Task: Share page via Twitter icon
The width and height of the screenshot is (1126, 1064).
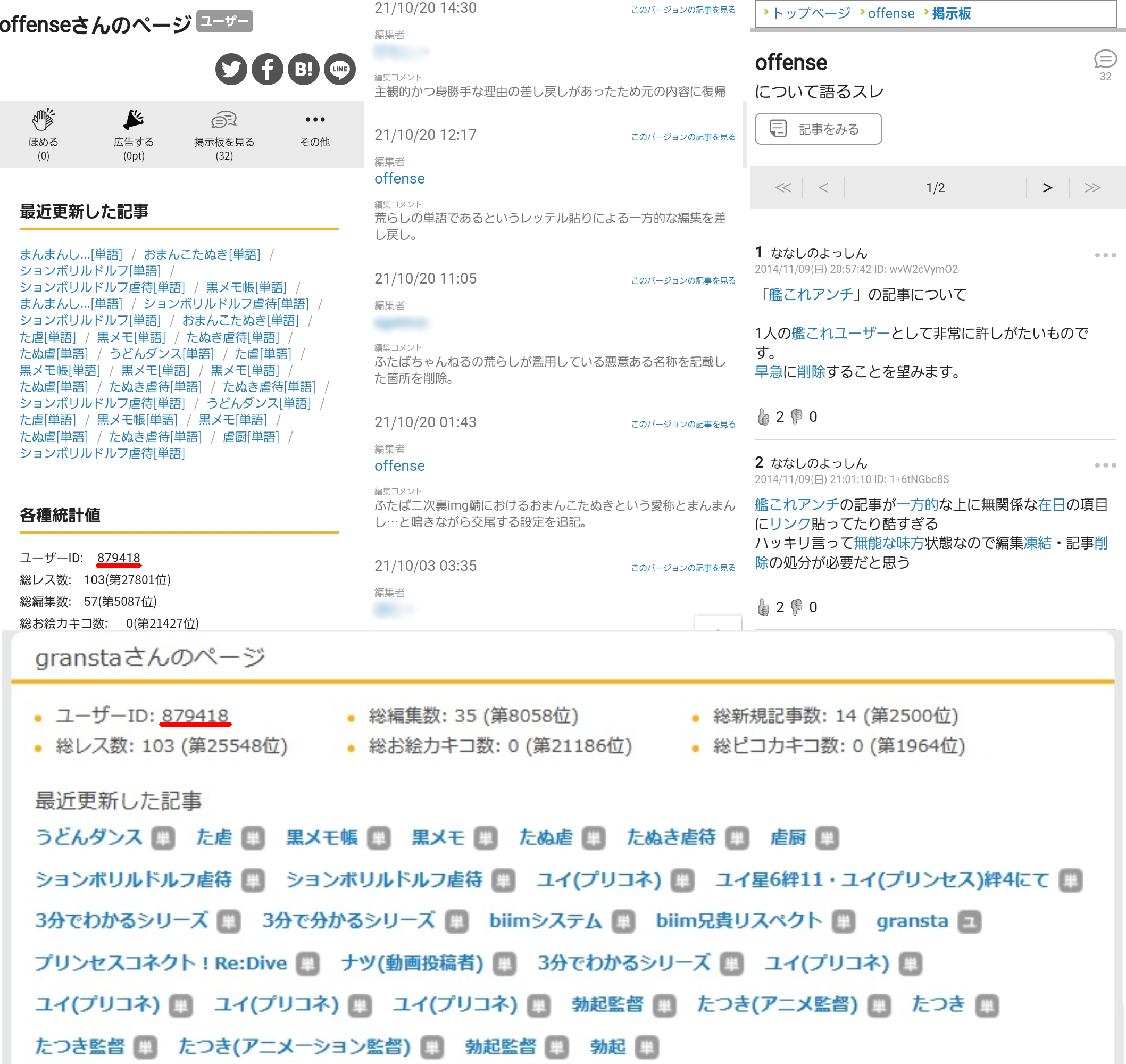Action: pyautogui.click(x=231, y=69)
